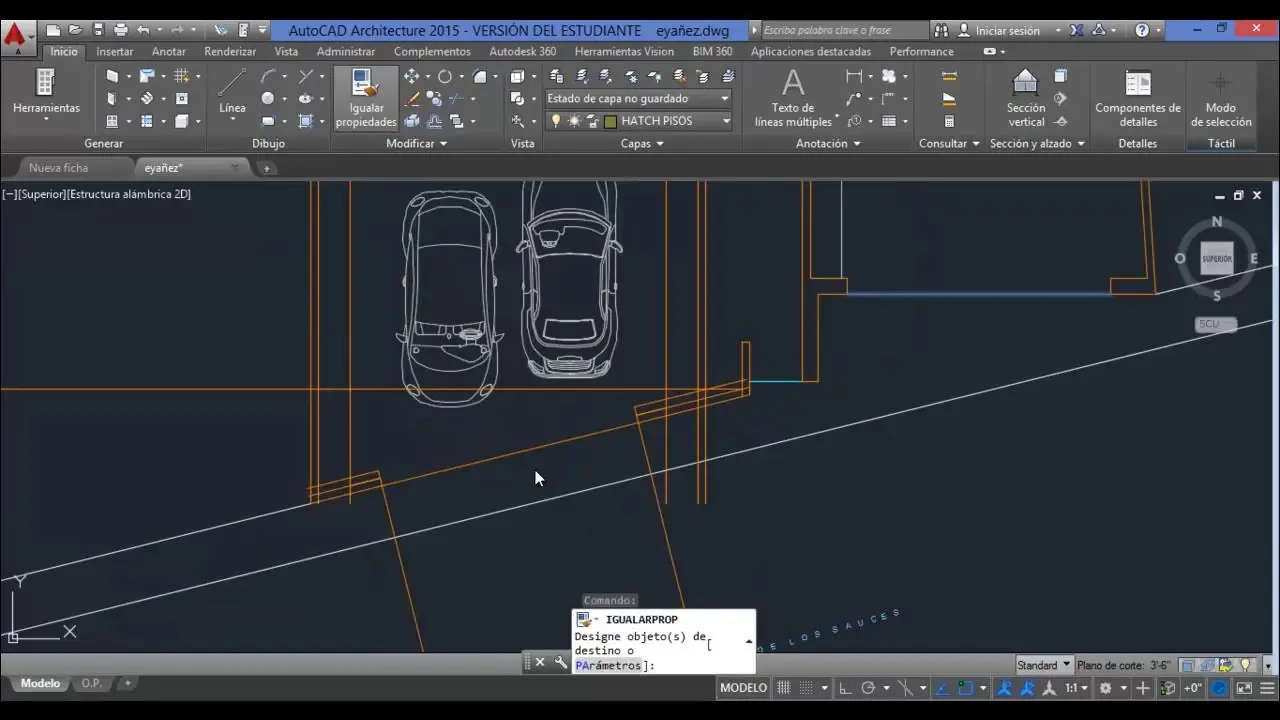Switch to the Insertar ribbon tab
Viewport: 1280px width, 720px height.
point(115,51)
